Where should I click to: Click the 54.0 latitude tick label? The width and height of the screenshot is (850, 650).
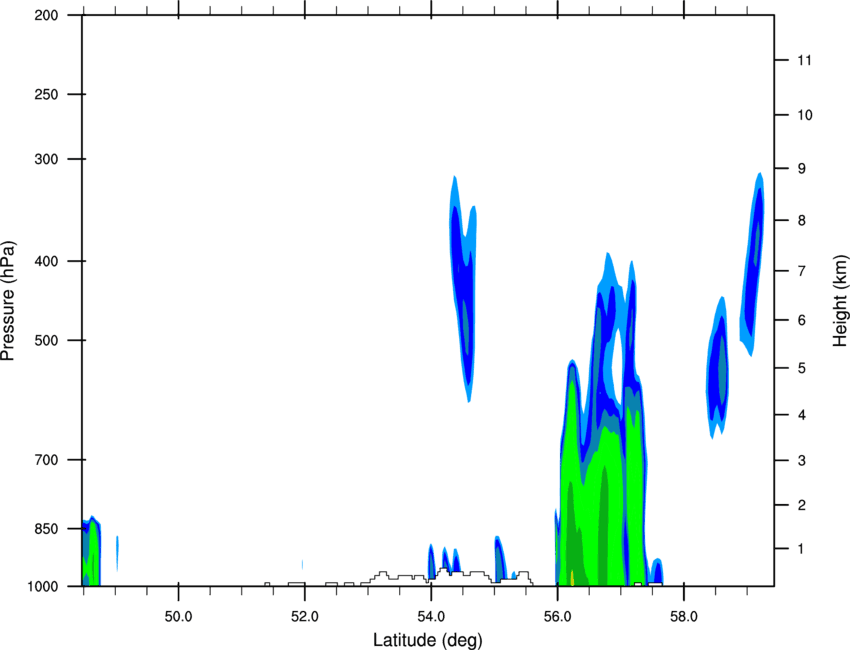(431, 617)
